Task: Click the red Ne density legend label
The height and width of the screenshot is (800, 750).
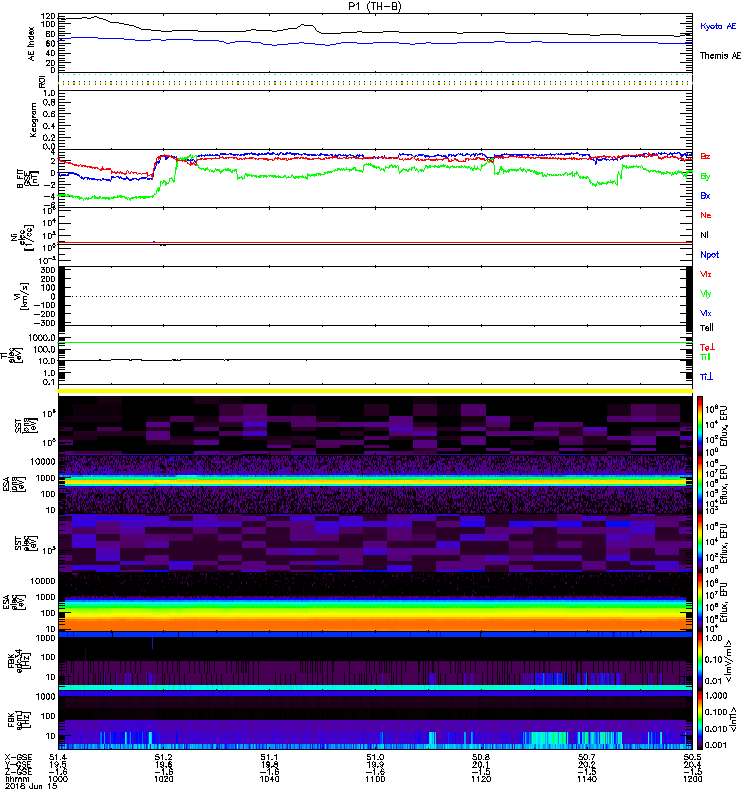Action: (x=705, y=215)
